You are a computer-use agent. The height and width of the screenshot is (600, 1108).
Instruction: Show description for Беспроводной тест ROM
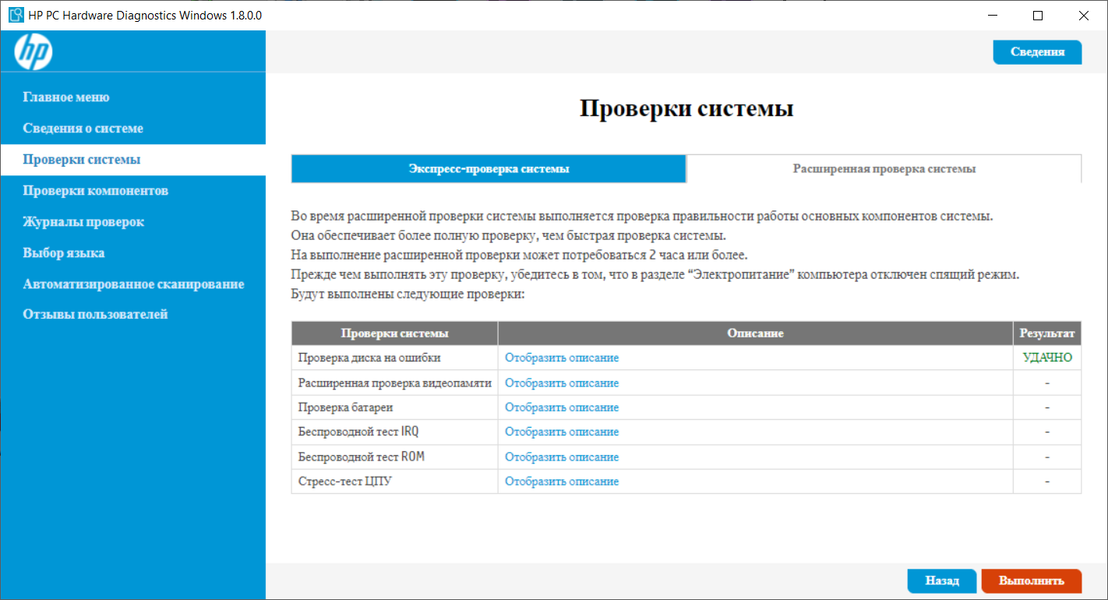562,457
